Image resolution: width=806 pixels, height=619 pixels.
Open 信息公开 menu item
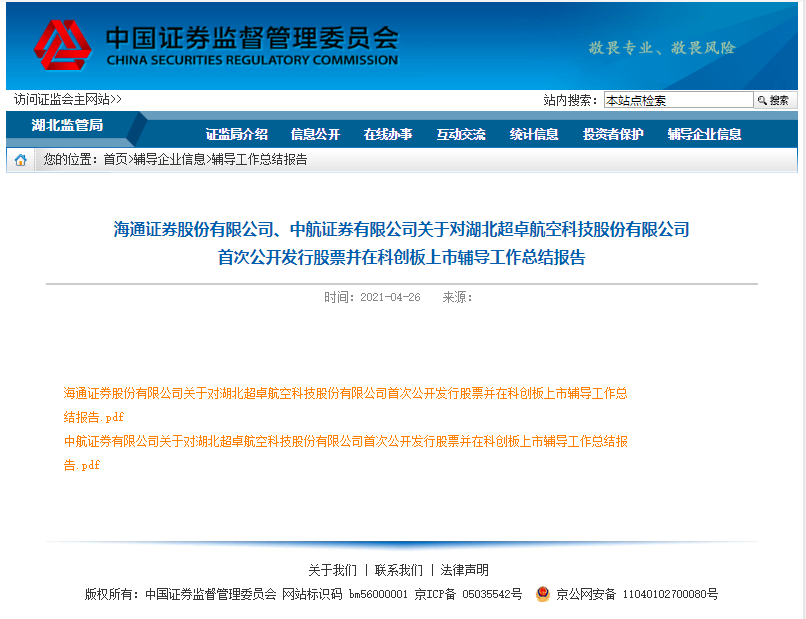(x=315, y=134)
